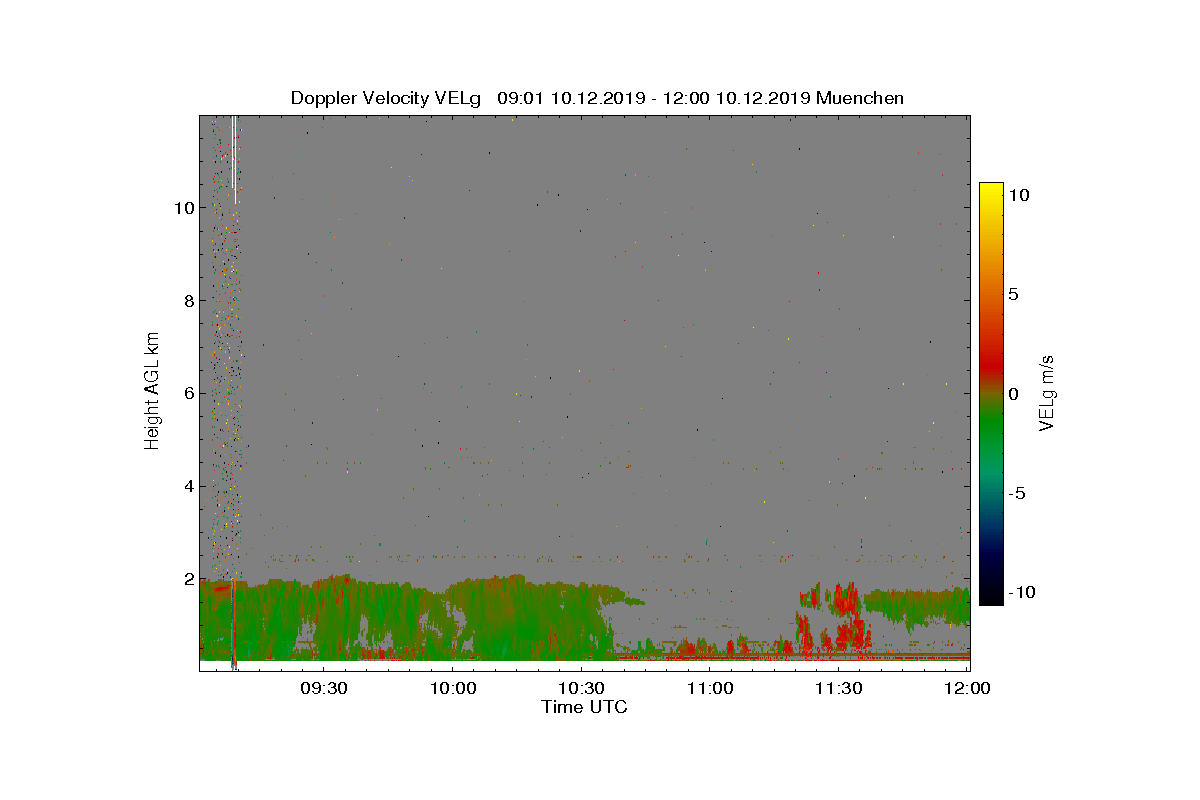Click the 11:30 time axis label
Viewport: 1200px width, 800px height.
839,689
